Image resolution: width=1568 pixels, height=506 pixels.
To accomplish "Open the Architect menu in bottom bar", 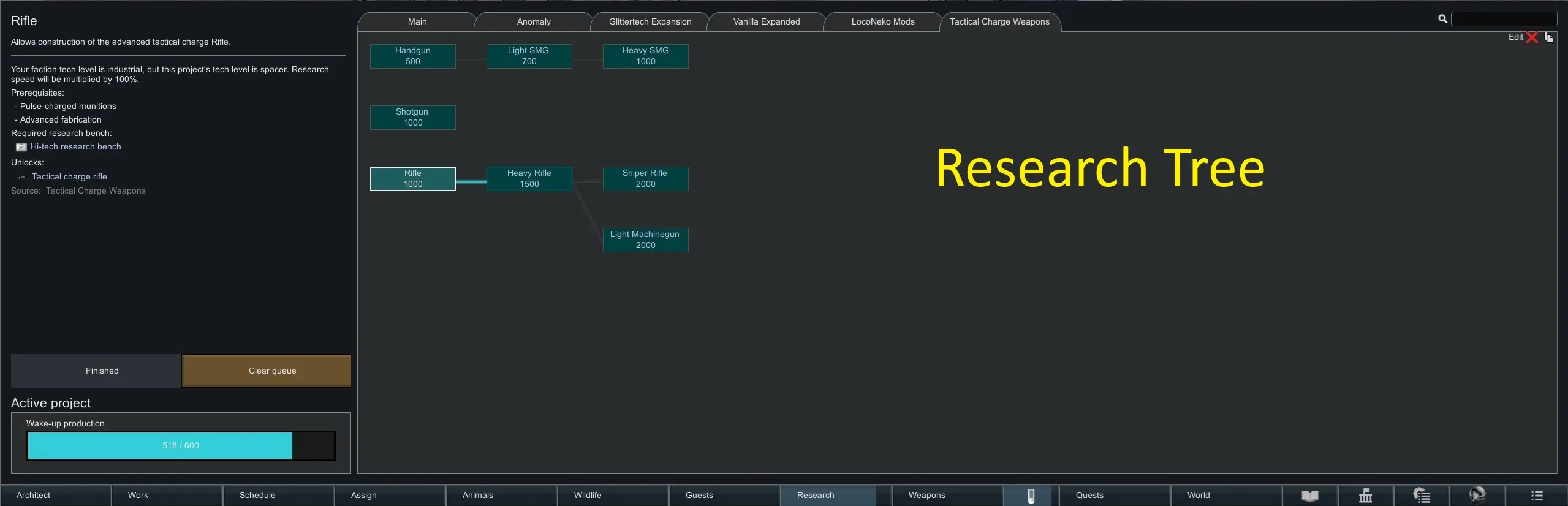I will click(x=55, y=496).
